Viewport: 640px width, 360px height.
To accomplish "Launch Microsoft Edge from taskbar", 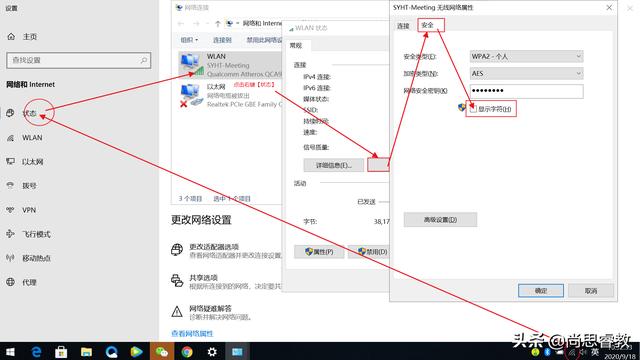I will pos(36,352).
